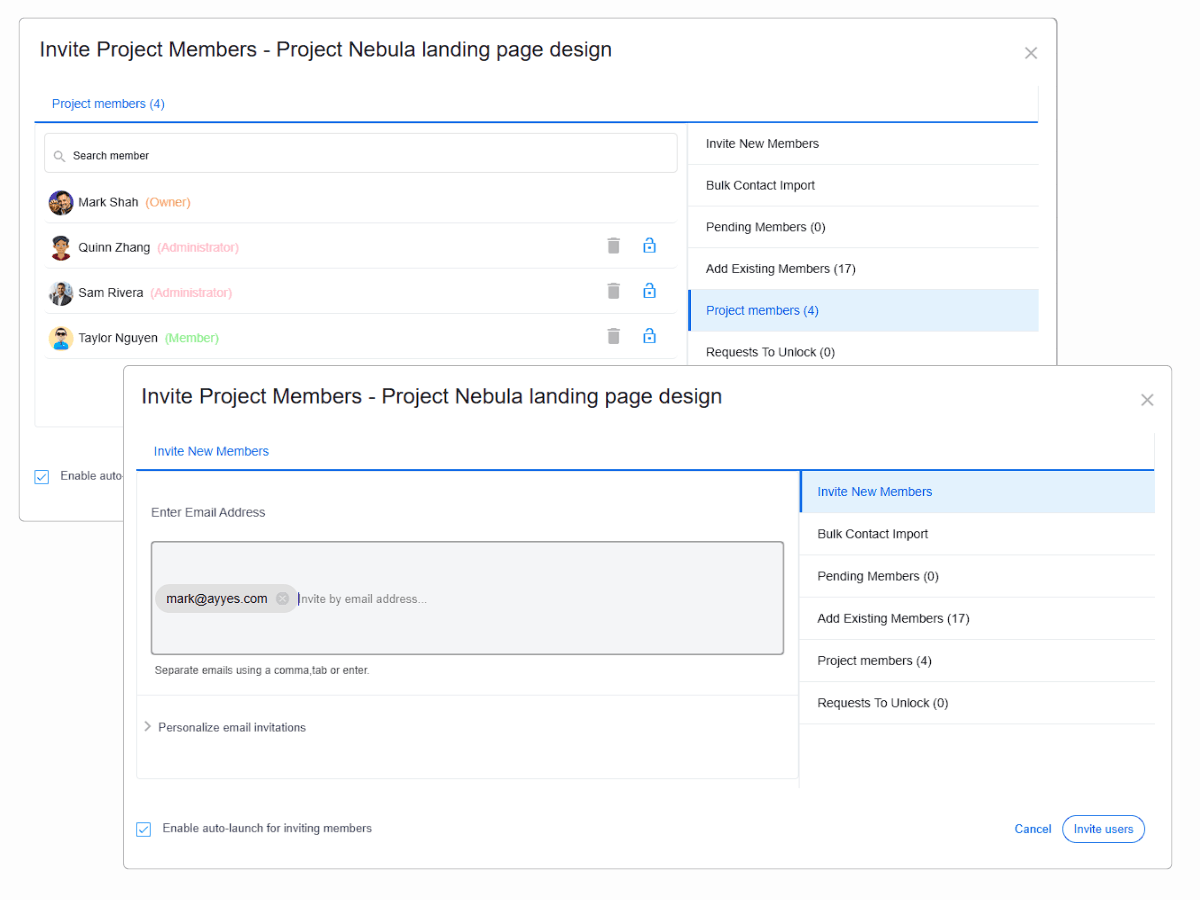The image size is (1200, 900).
Task: Delete Taylor Nguyen using the trash icon
Action: click(614, 336)
